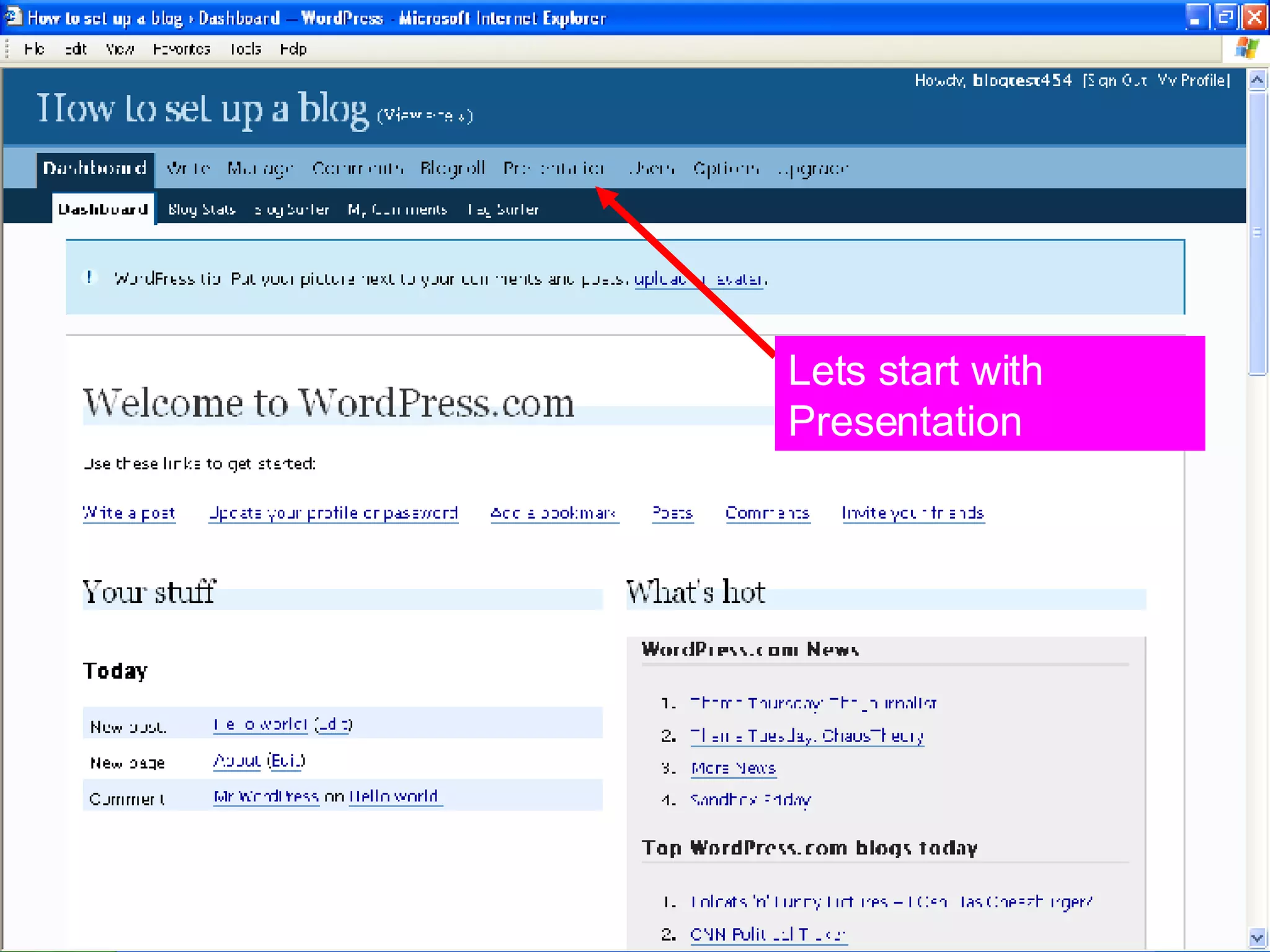
Task: Open the Tools menu
Action: [x=246, y=49]
